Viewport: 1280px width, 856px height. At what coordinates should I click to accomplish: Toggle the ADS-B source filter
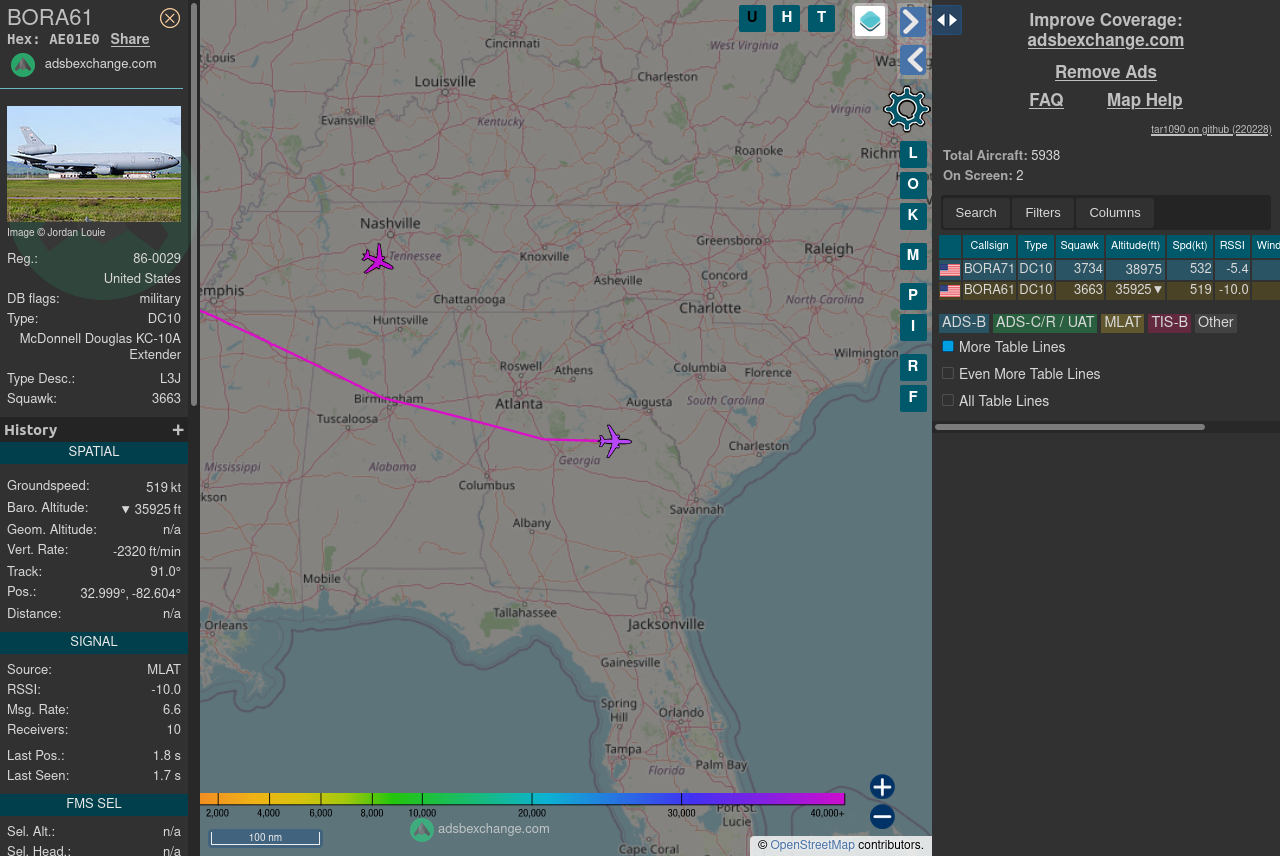point(964,323)
